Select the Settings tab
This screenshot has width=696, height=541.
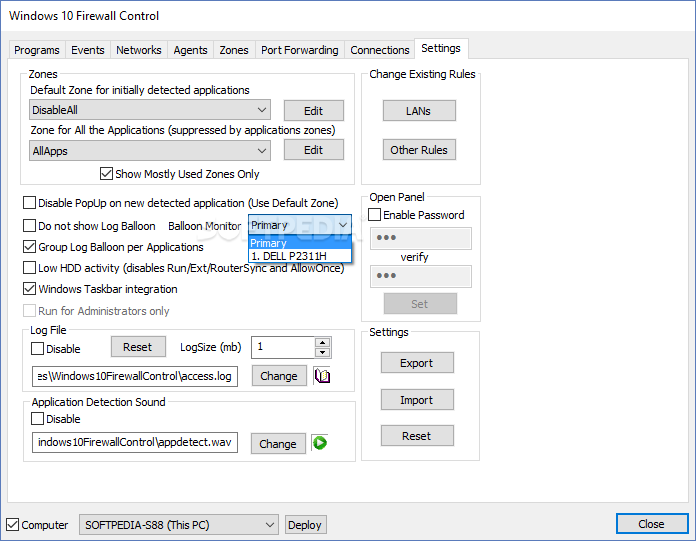[441, 48]
